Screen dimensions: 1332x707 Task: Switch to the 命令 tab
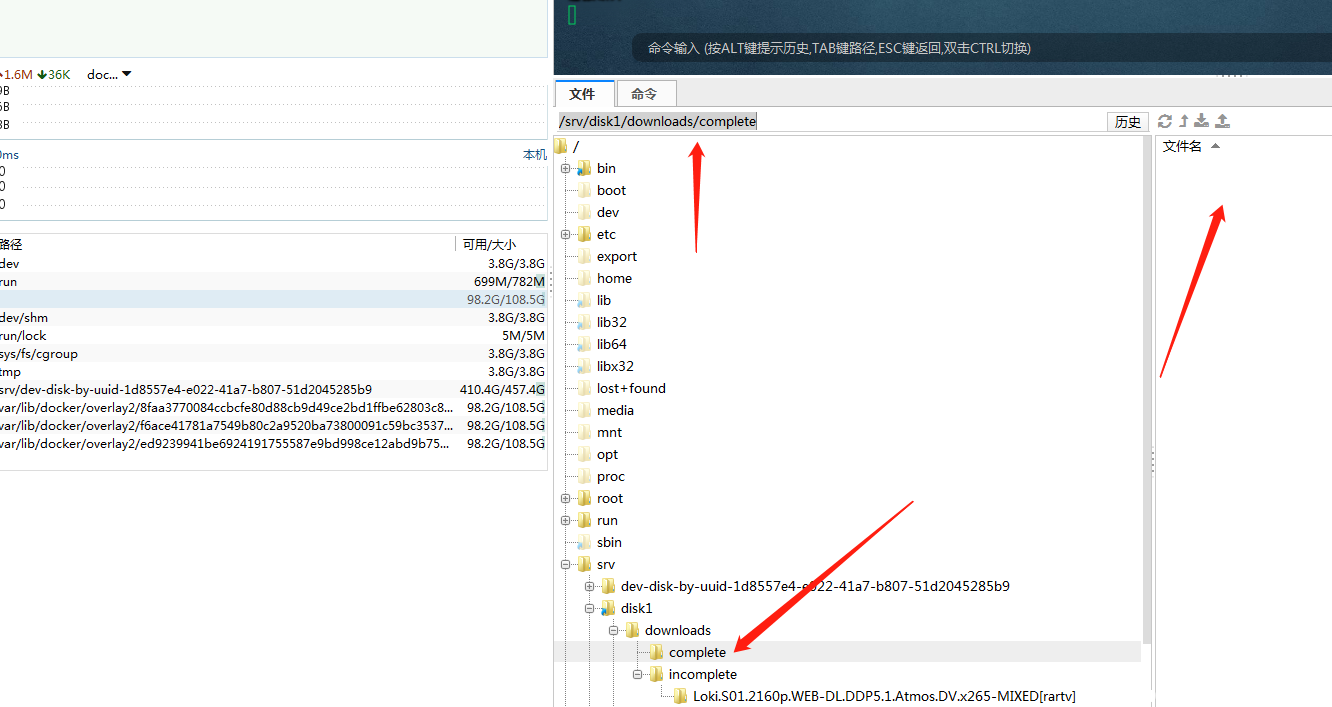pos(644,94)
